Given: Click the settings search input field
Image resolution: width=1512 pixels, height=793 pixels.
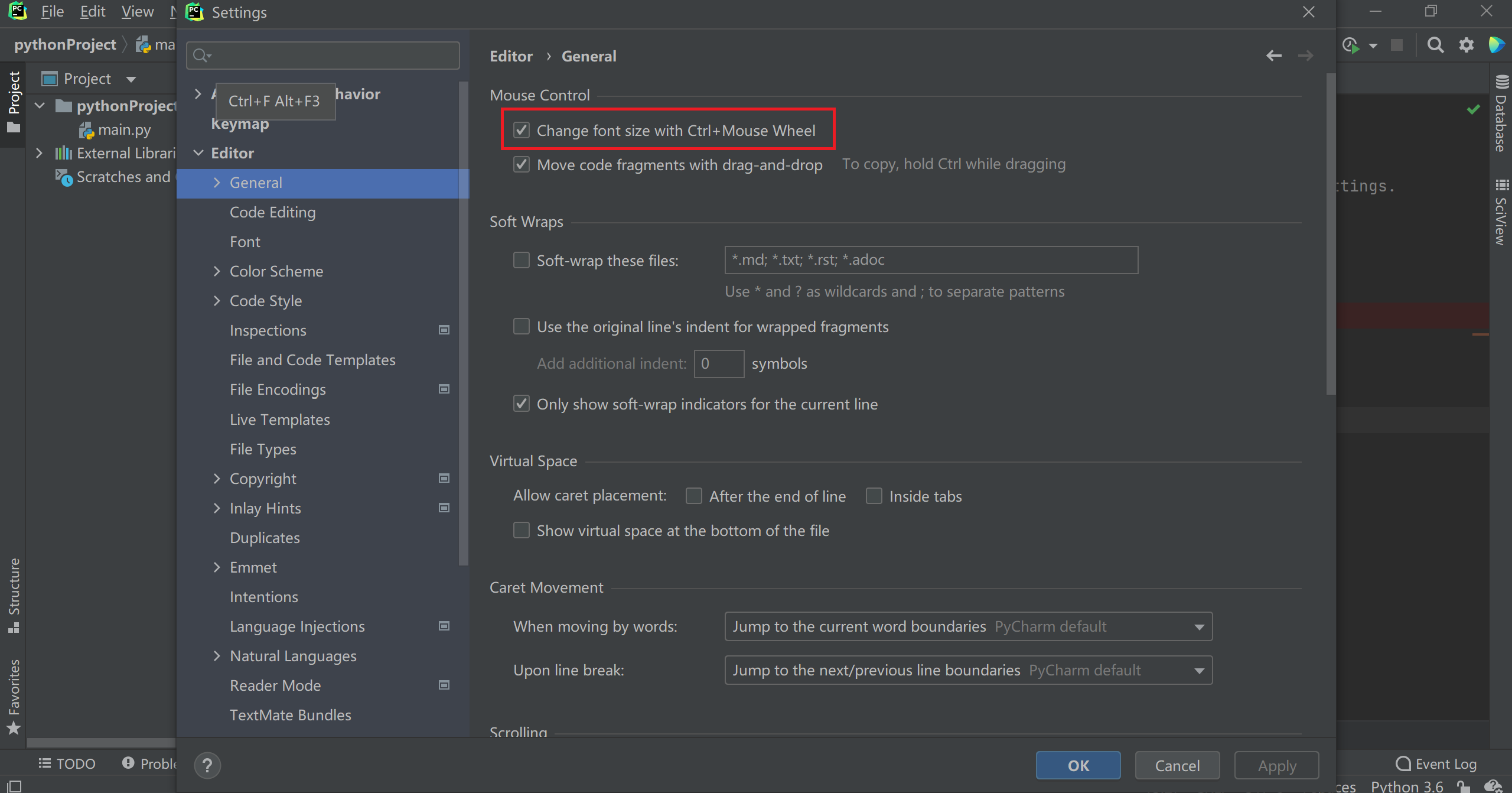Looking at the screenshot, I should point(331,56).
